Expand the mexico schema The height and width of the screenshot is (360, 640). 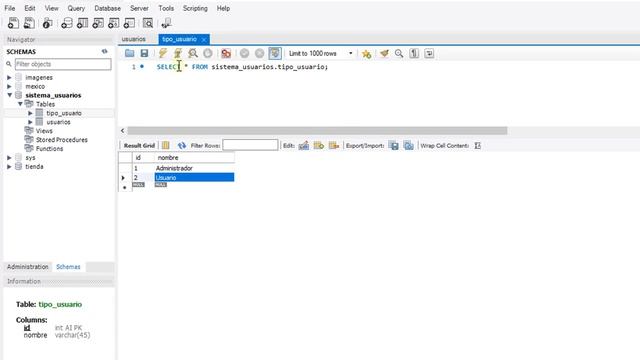[x=9, y=86]
